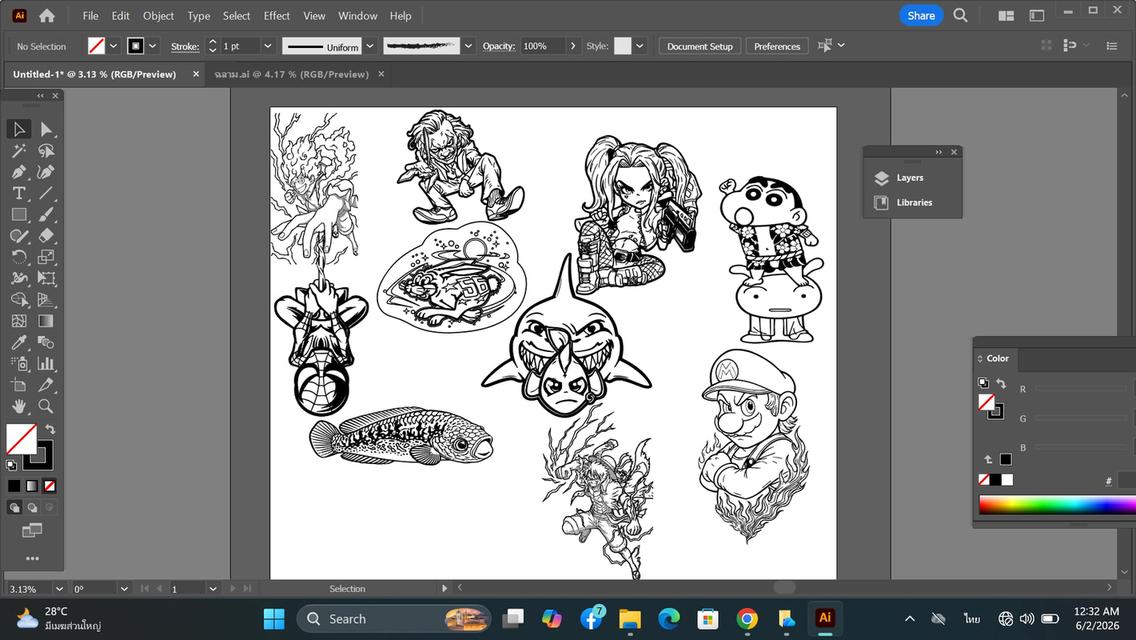
Task: Click Default Fill and Stroke icon in toolbar
Action: point(12,465)
